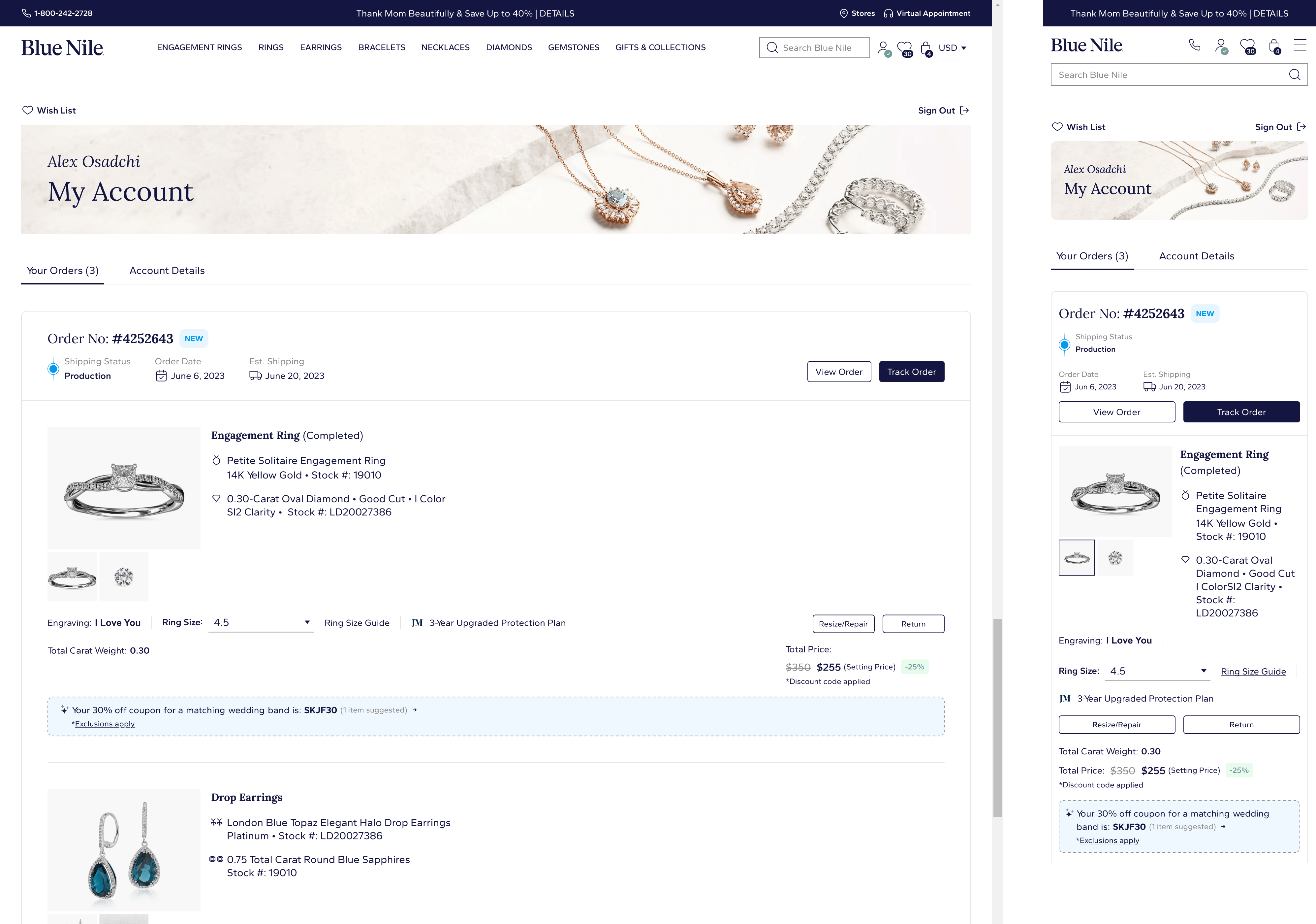The width and height of the screenshot is (1316, 924).
Task: Select the ring thumbnail in mobile view
Action: 1077,557
